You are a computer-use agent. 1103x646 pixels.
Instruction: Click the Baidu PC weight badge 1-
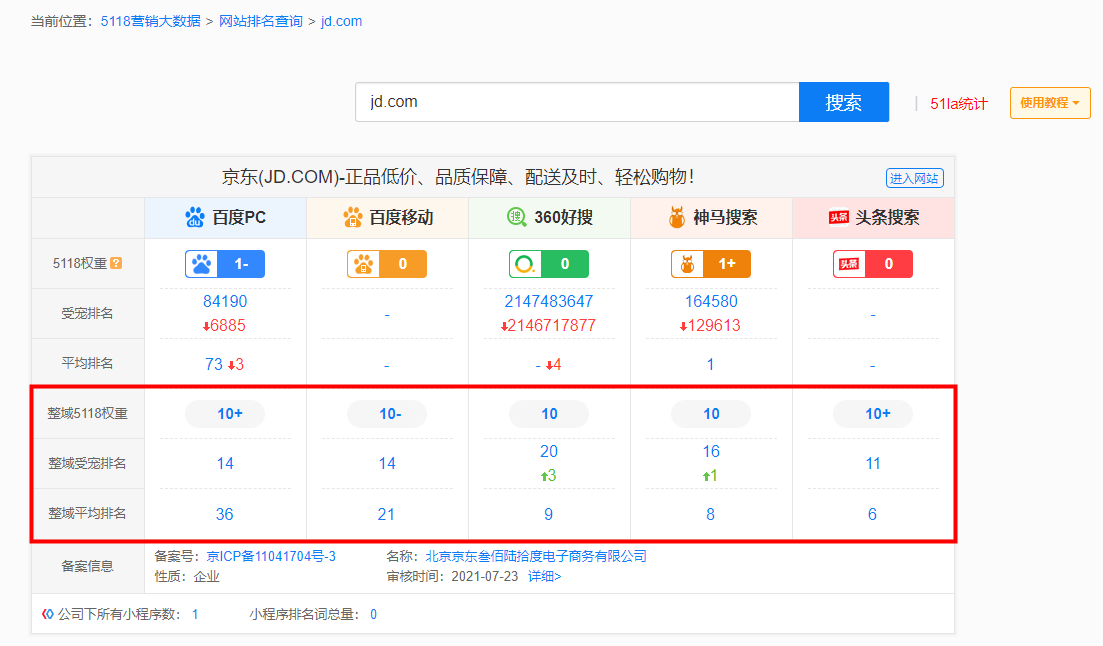(x=225, y=264)
